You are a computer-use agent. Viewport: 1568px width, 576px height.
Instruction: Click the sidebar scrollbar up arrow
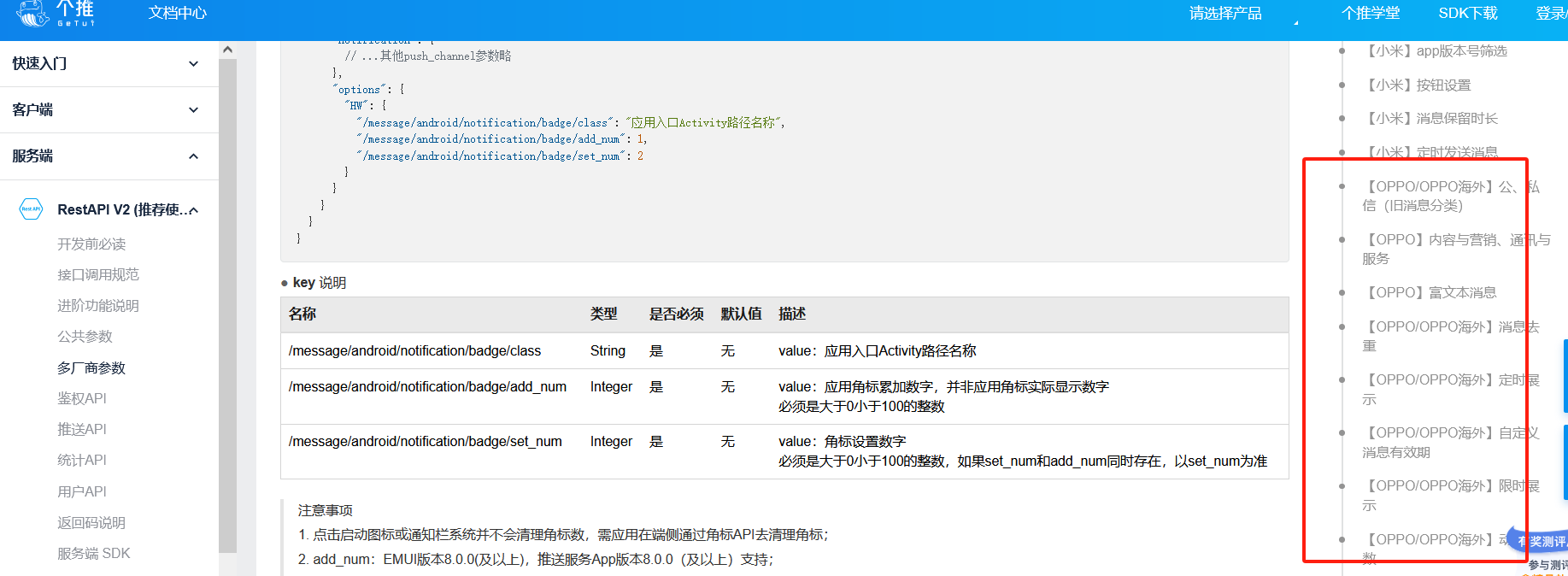click(227, 50)
